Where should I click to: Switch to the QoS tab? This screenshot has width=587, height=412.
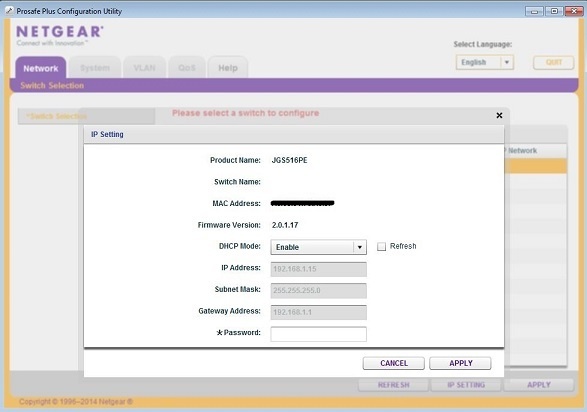pyautogui.click(x=187, y=68)
